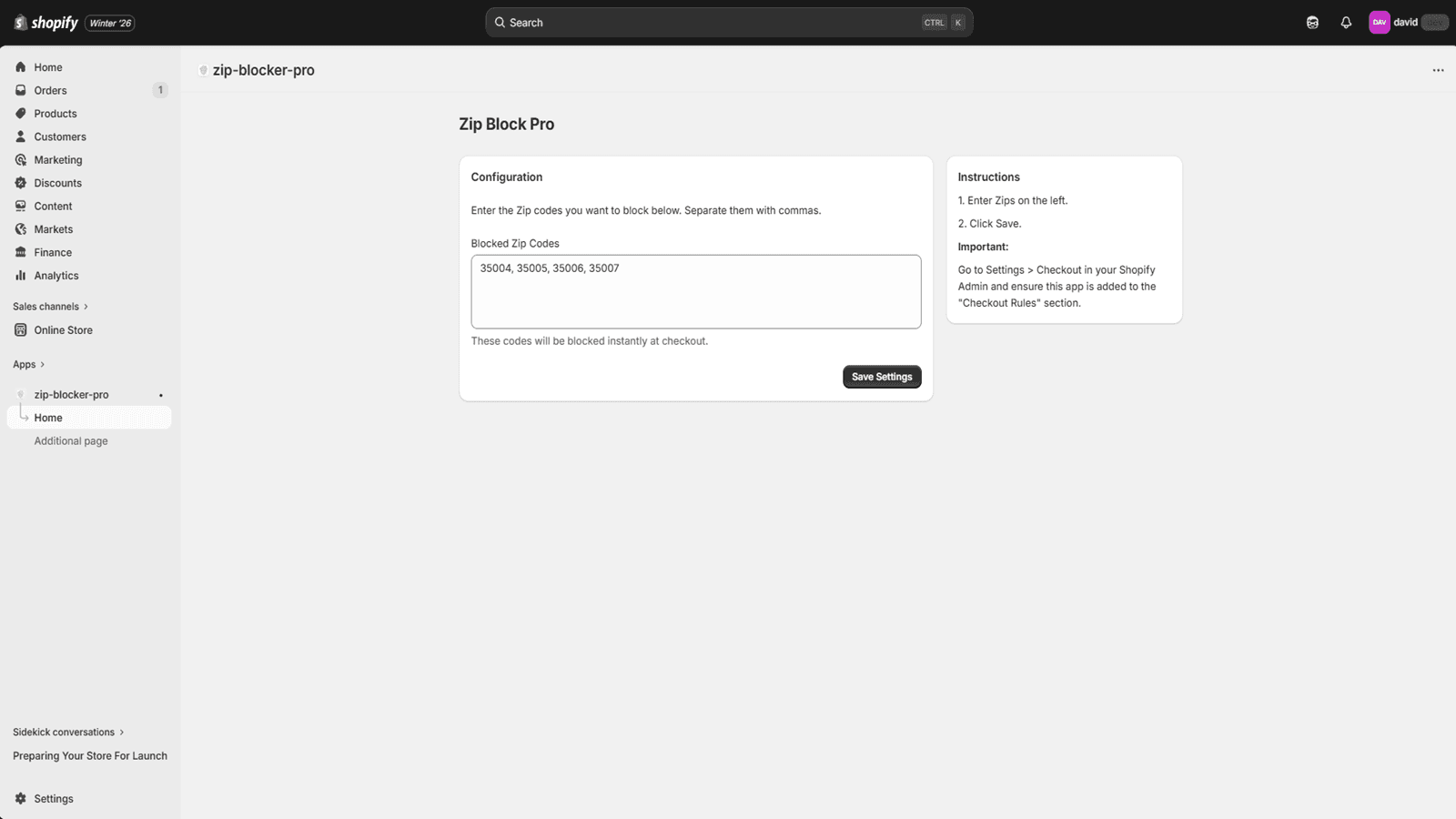Go to Additional page in zip-blocker-pro
The image size is (1456, 819).
[x=71, y=441]
